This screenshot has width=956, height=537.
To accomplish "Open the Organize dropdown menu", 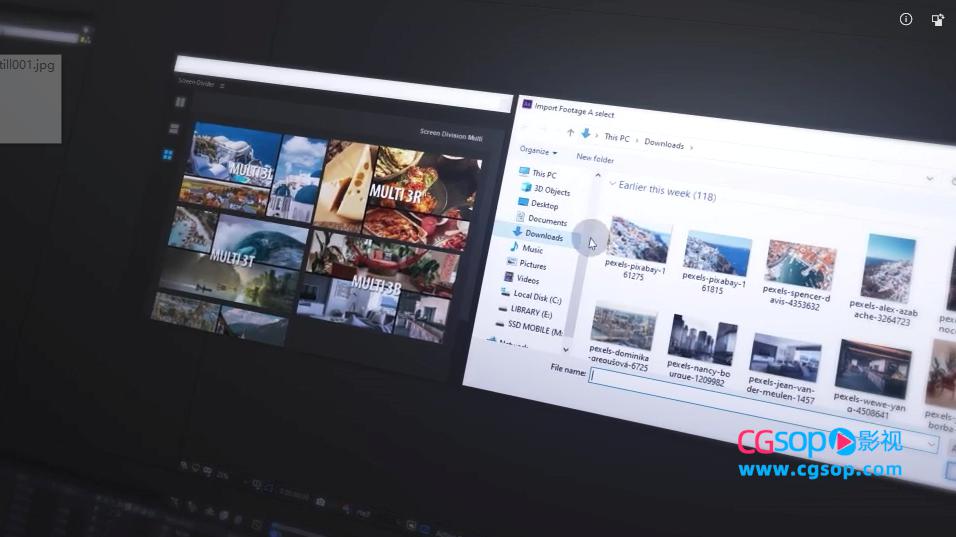I will click(x=538, y=151).
